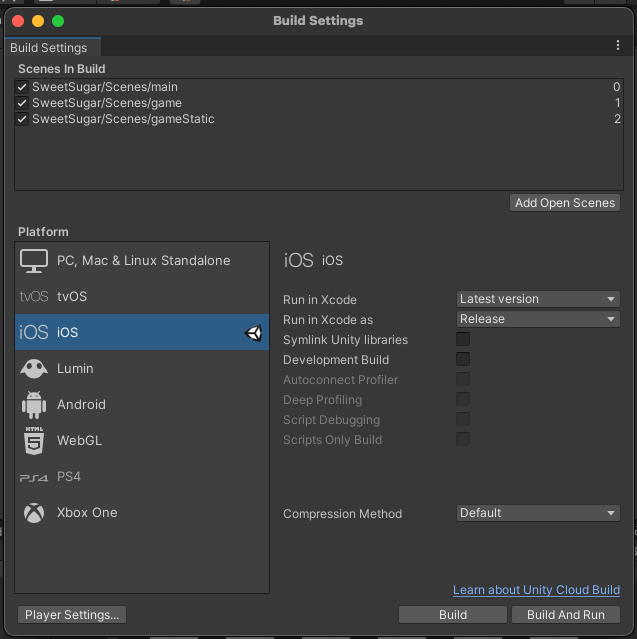The image size is (637, 639).
Task: Select the PS4 platform entry
Action: (x=142, y=477)
